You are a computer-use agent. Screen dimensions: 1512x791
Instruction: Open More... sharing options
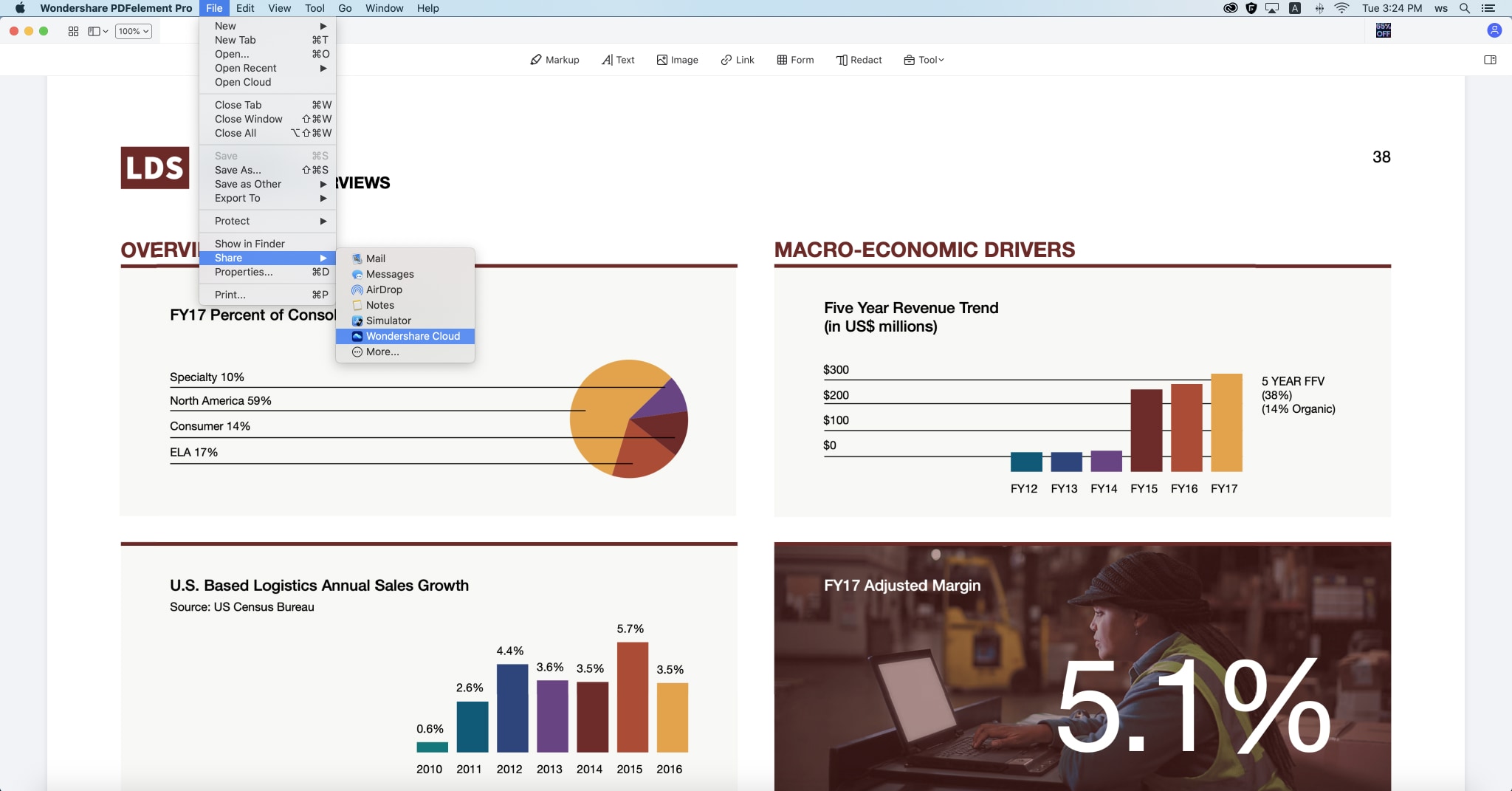(x=405, y=352)
